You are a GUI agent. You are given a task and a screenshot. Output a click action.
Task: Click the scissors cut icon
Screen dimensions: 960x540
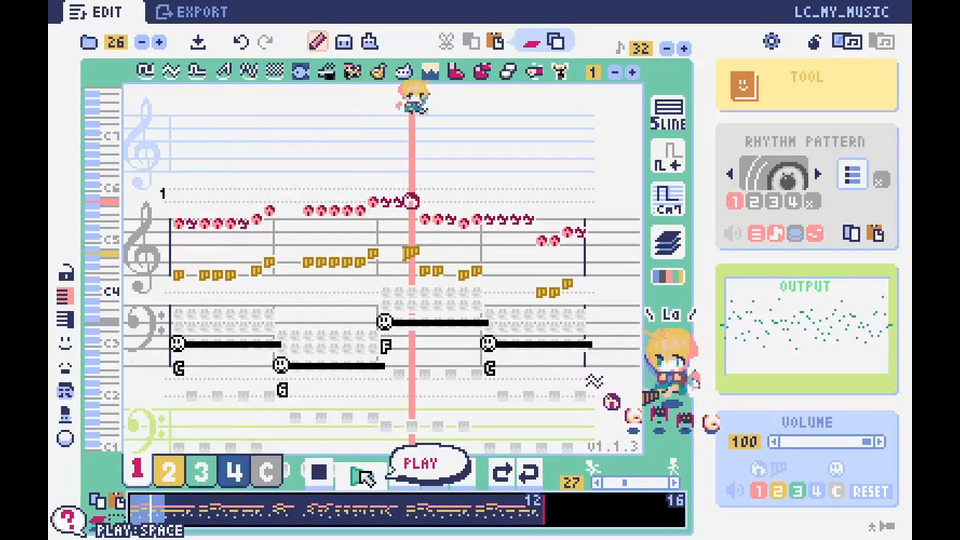pos(446,42)
